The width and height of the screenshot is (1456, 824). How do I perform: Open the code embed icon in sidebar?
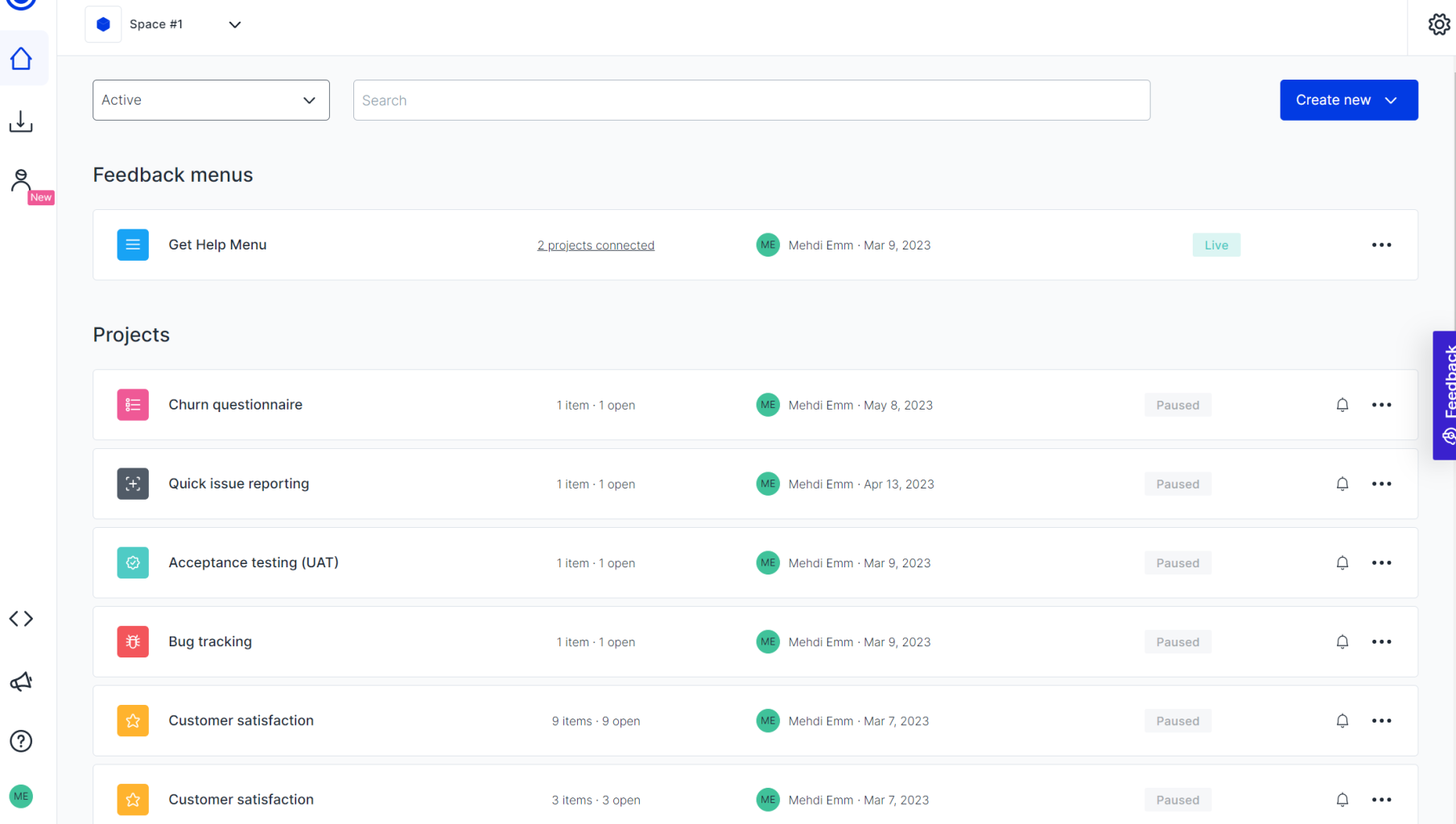coord(21,619)
